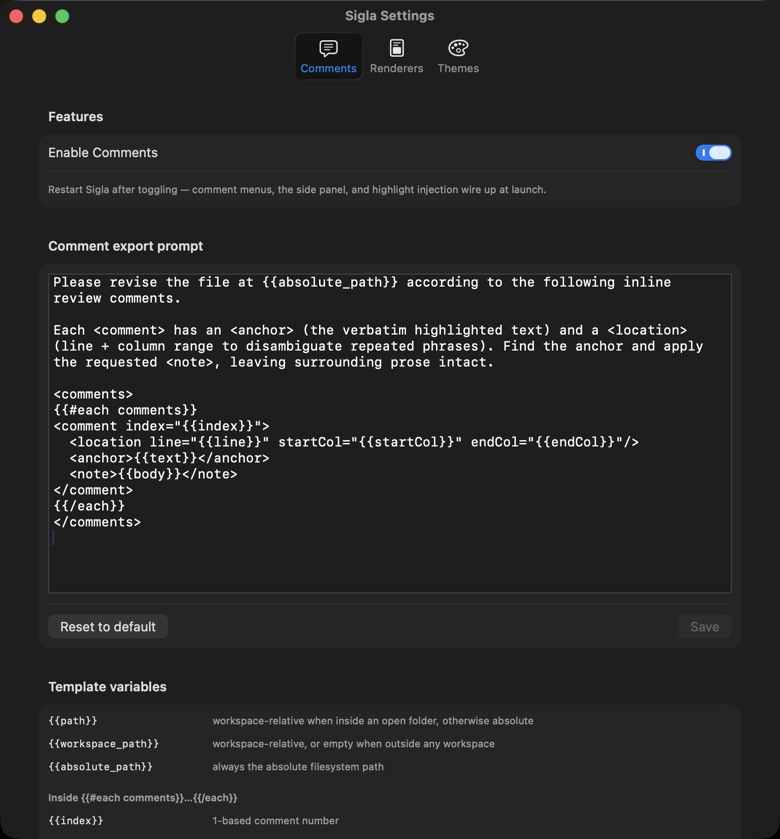The height and width of the screenshot is (839, 780).
Task: Click the restart Sigla hint text
Action: [x=297, y=189]
